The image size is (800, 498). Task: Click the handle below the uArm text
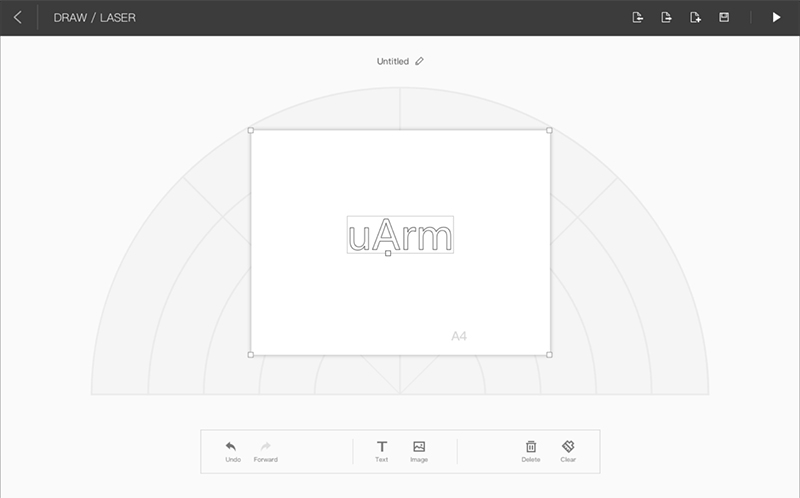tap(388, 253)
